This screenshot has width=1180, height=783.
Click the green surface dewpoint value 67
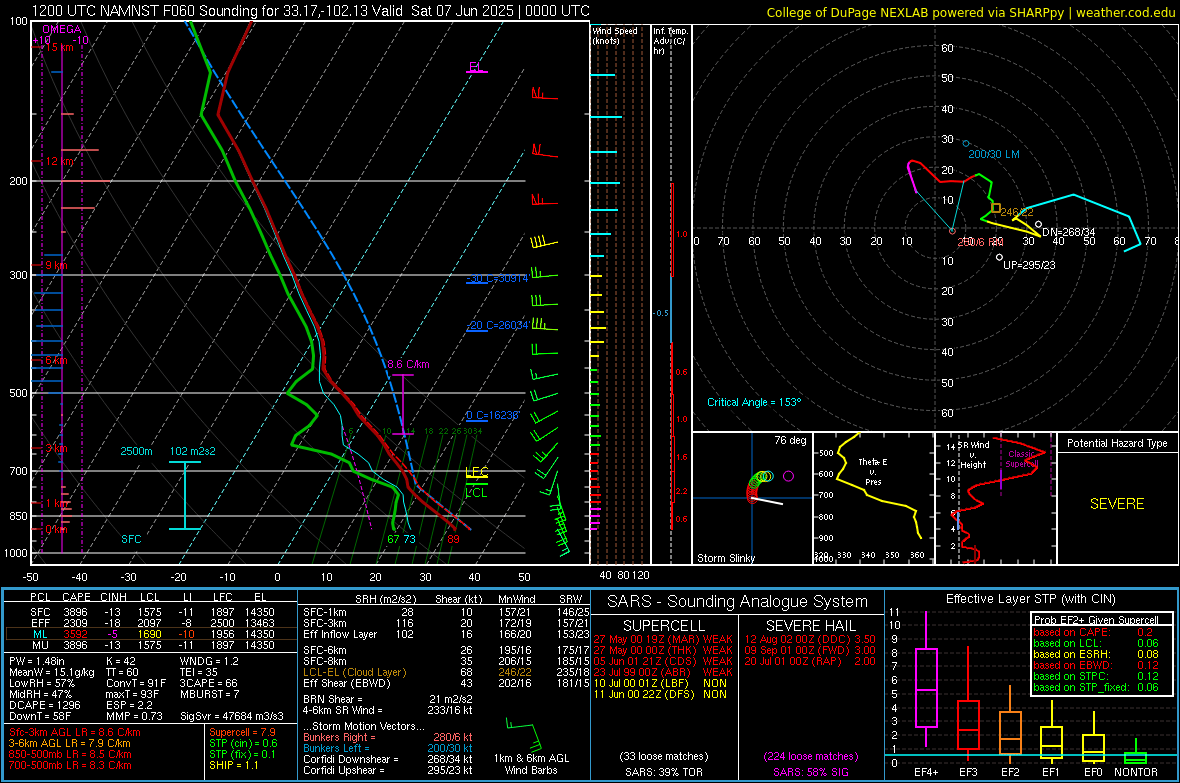click(394, 539)
